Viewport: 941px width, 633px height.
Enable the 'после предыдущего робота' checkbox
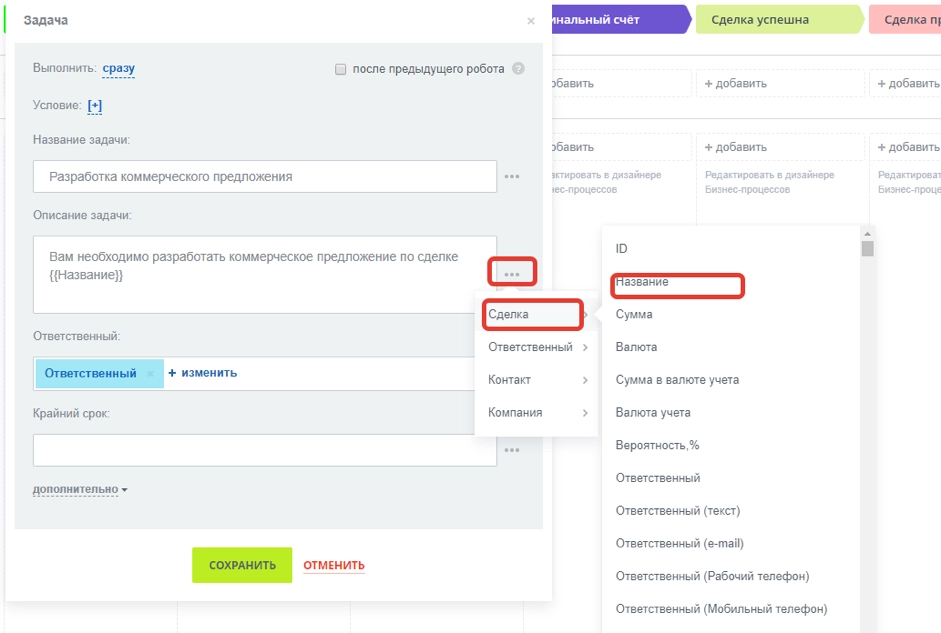point(341,69)
